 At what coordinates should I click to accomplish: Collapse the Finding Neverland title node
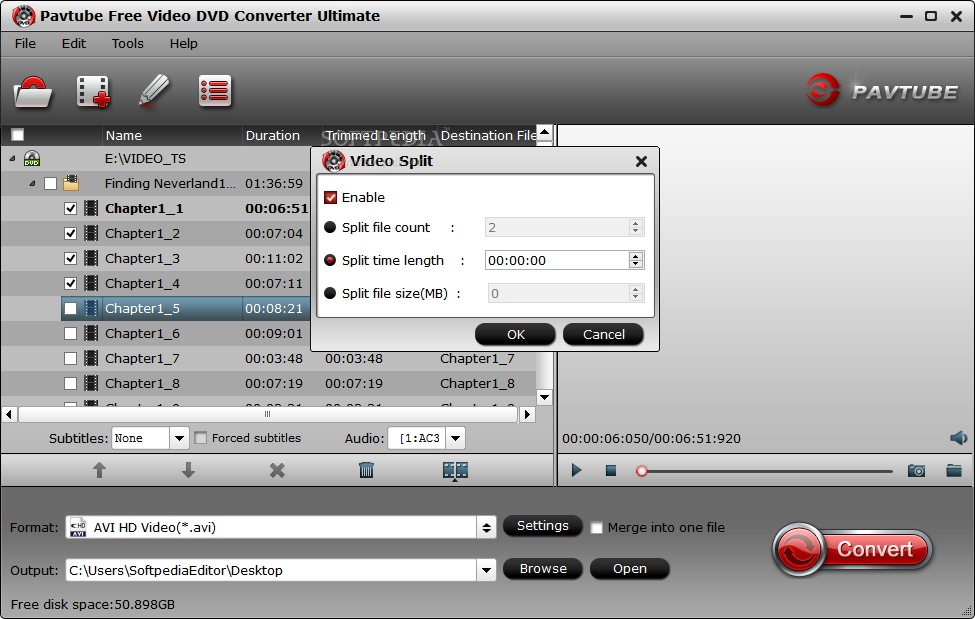point(32,184)
